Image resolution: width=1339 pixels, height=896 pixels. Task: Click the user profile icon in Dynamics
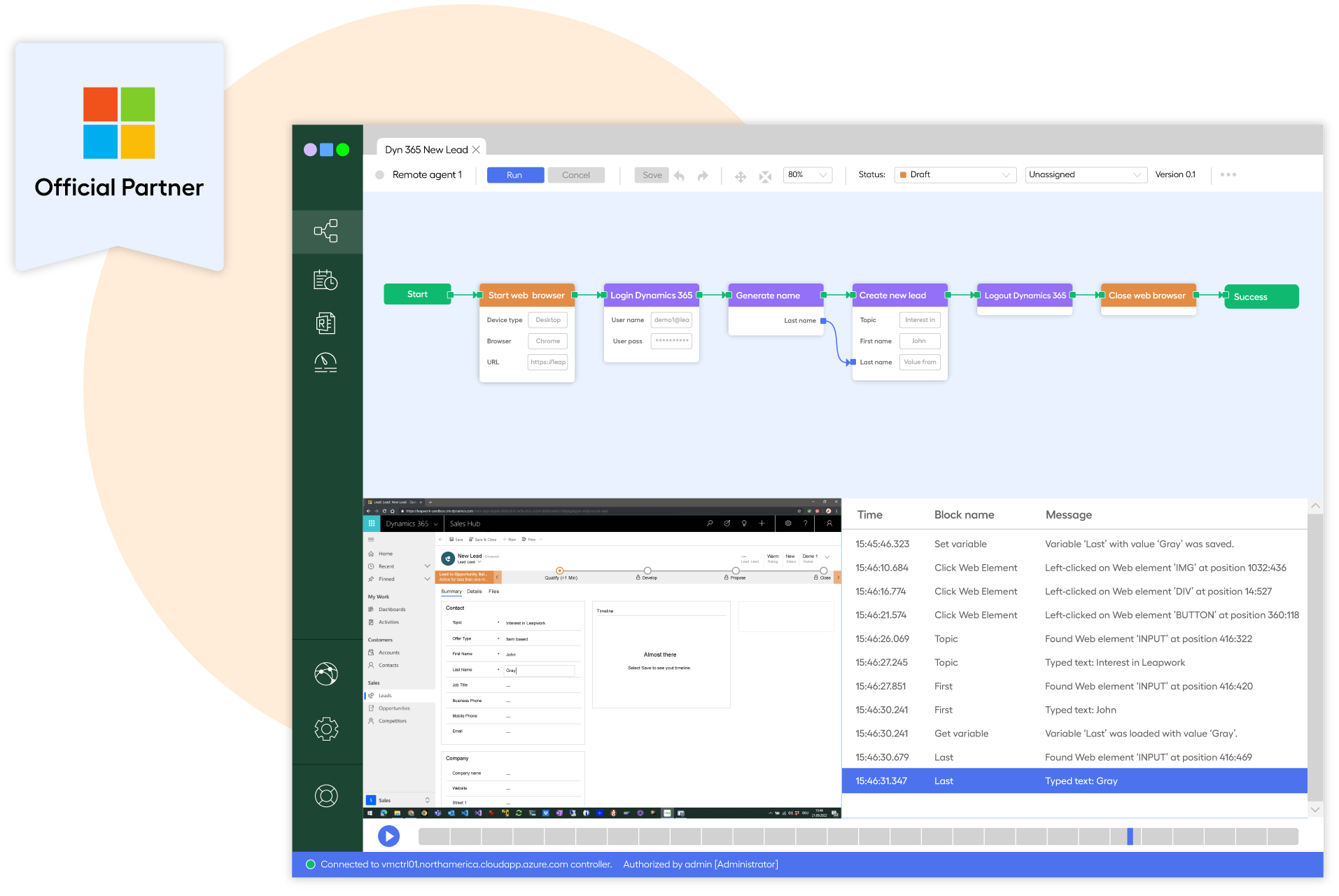(829, 524)
